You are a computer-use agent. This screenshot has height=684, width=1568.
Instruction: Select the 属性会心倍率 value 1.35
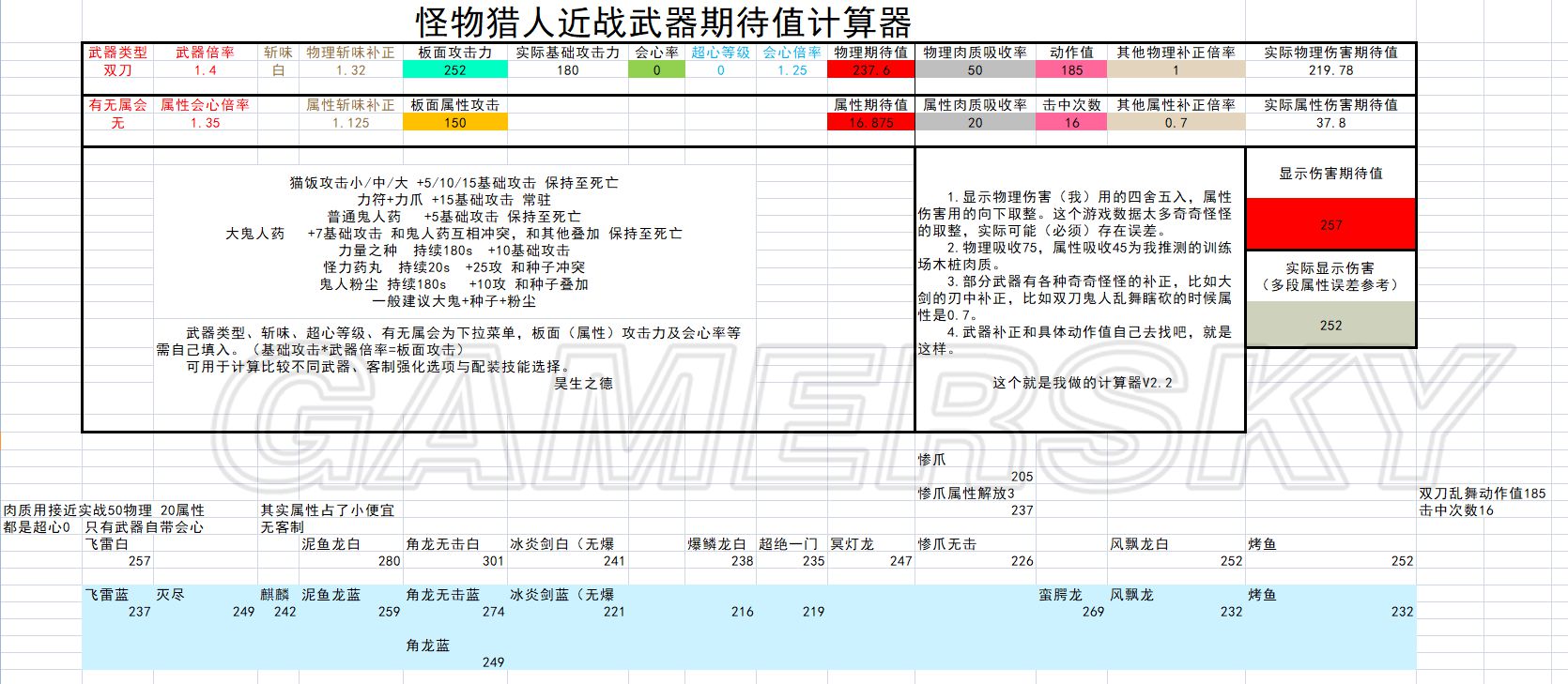205,123
